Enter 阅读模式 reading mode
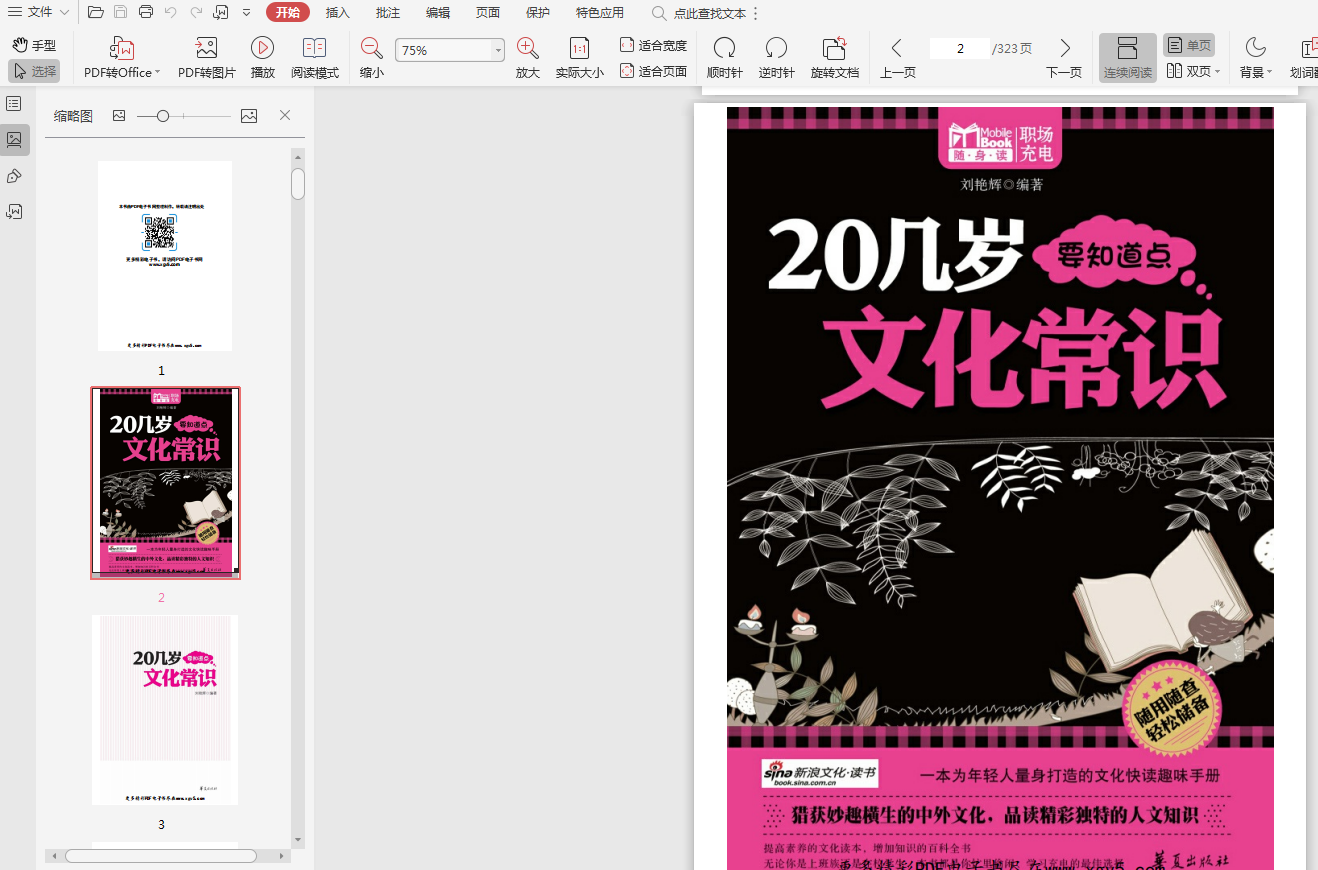Viewport: 1318px width, 870px height. tap(314, 48)
